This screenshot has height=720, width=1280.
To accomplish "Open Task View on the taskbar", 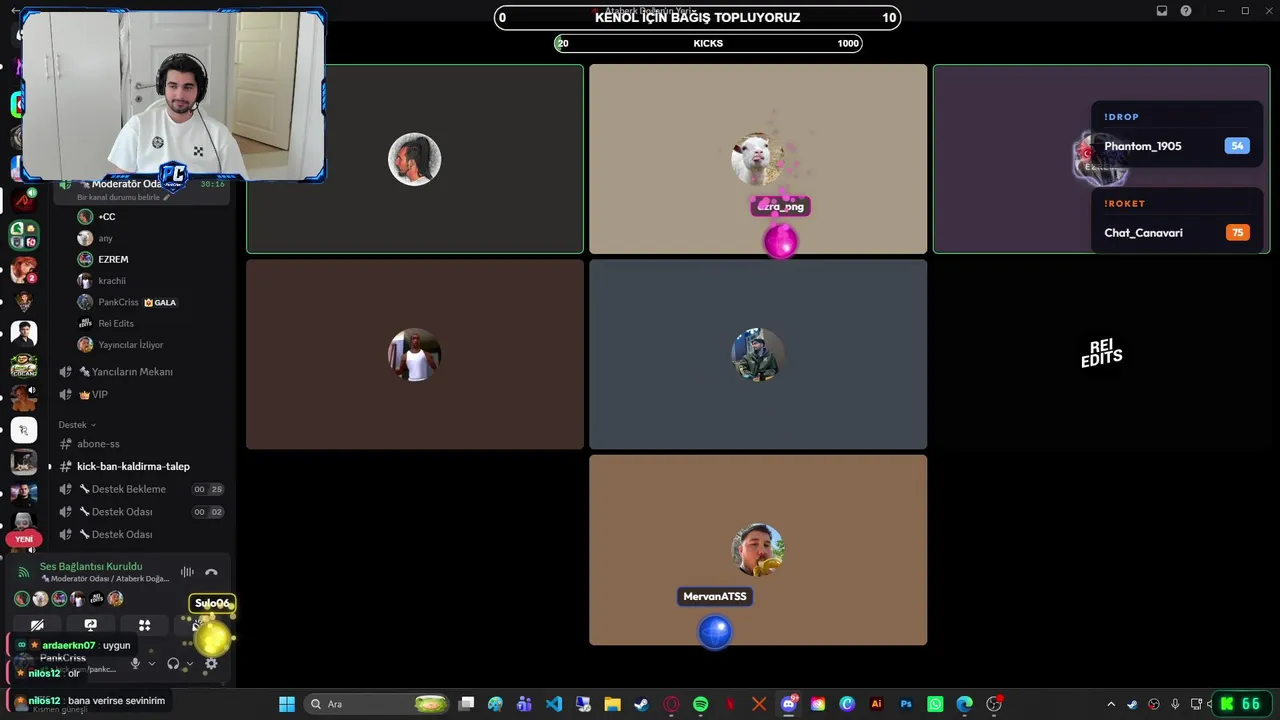I will tap(466, 704).
